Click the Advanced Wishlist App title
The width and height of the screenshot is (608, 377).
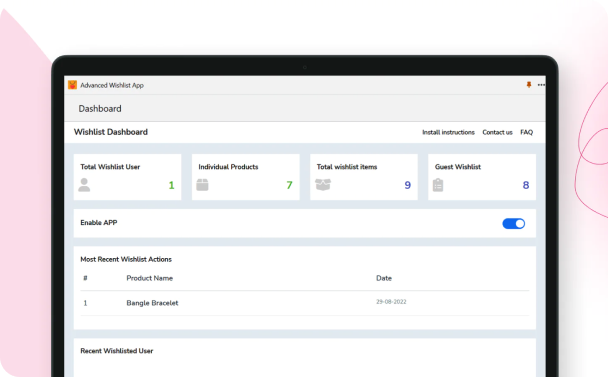(112, 85)
